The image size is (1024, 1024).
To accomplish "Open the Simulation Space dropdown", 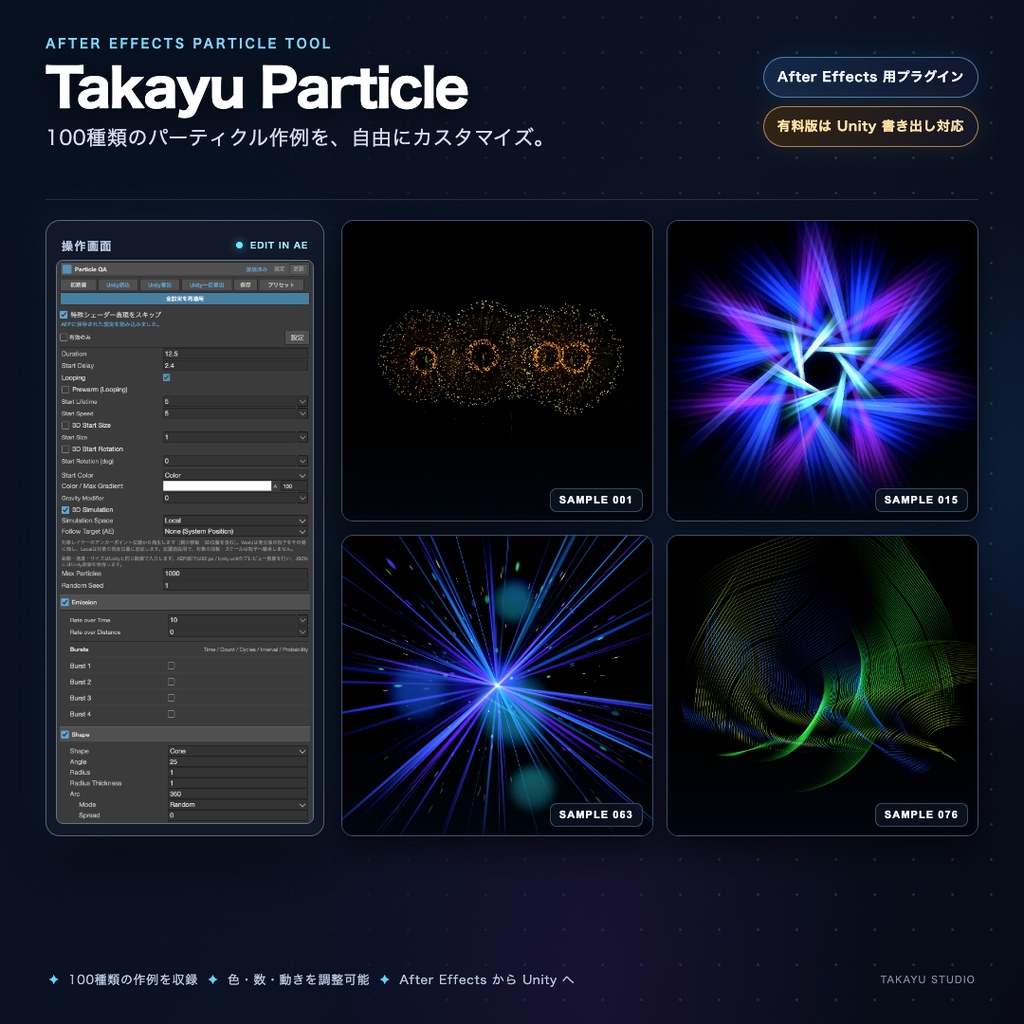I will pos(235,520).
